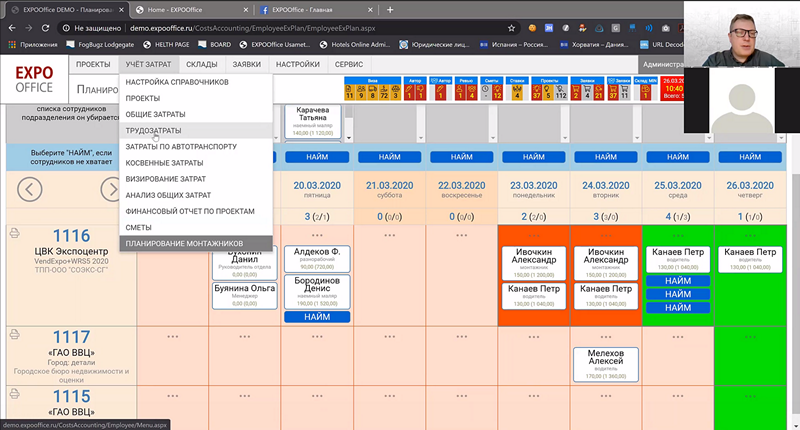
Task: Click the Виза document icon showing 11
Action: [x=349, y=92]
